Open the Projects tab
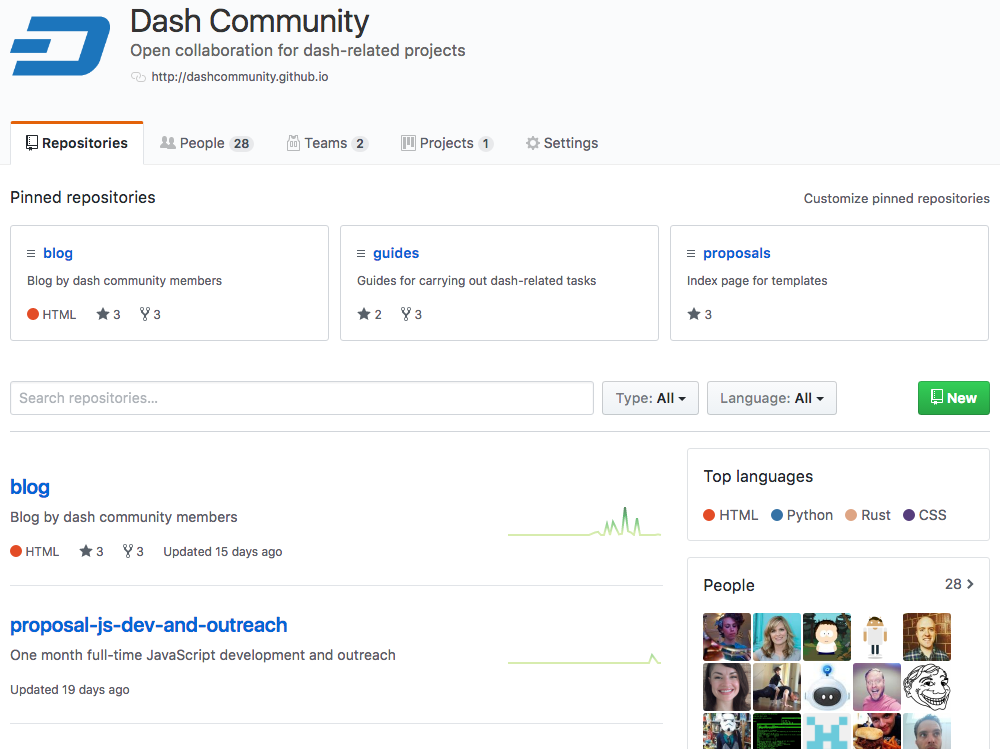1000x749 pixels. [x=446, y=143]
